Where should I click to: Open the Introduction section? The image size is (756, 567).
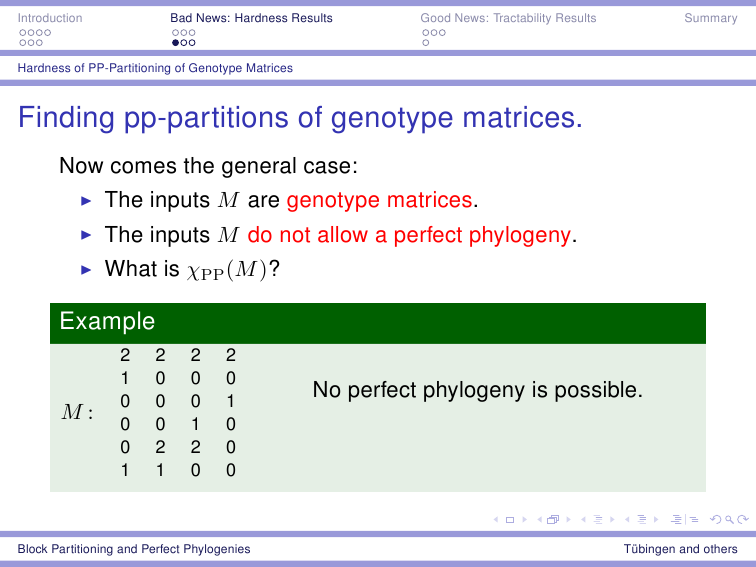50,18
